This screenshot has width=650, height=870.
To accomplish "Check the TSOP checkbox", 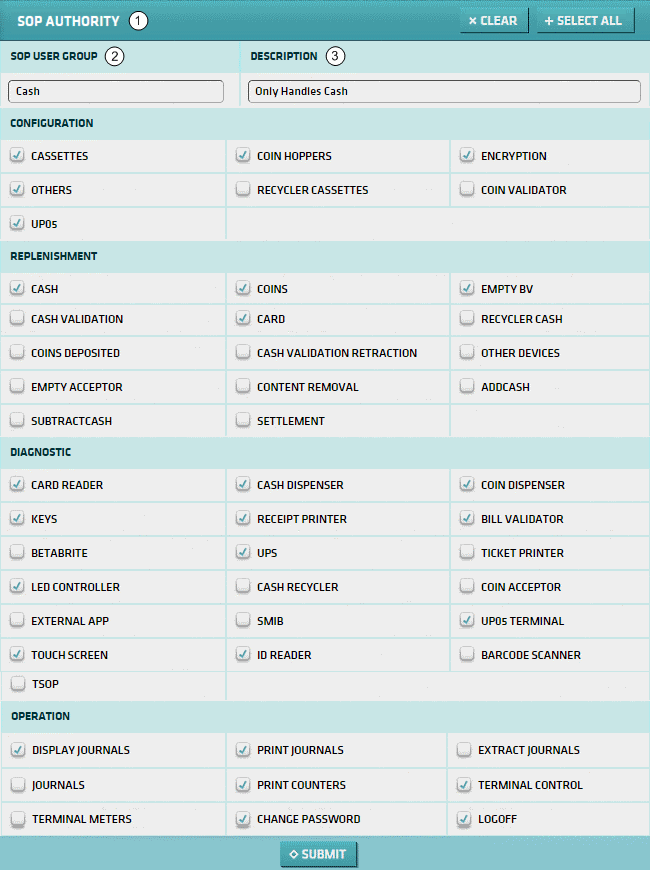I will (x=17, y=685).
